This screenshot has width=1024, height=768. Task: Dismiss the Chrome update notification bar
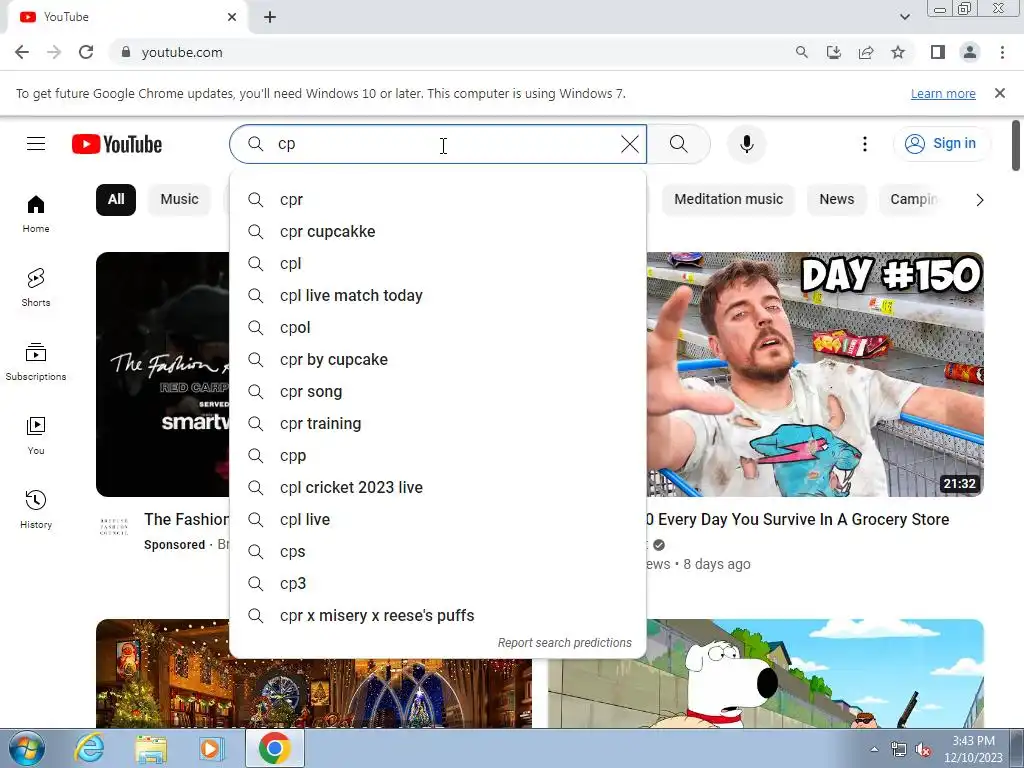pyautogui.click(x=1000, y=93)
